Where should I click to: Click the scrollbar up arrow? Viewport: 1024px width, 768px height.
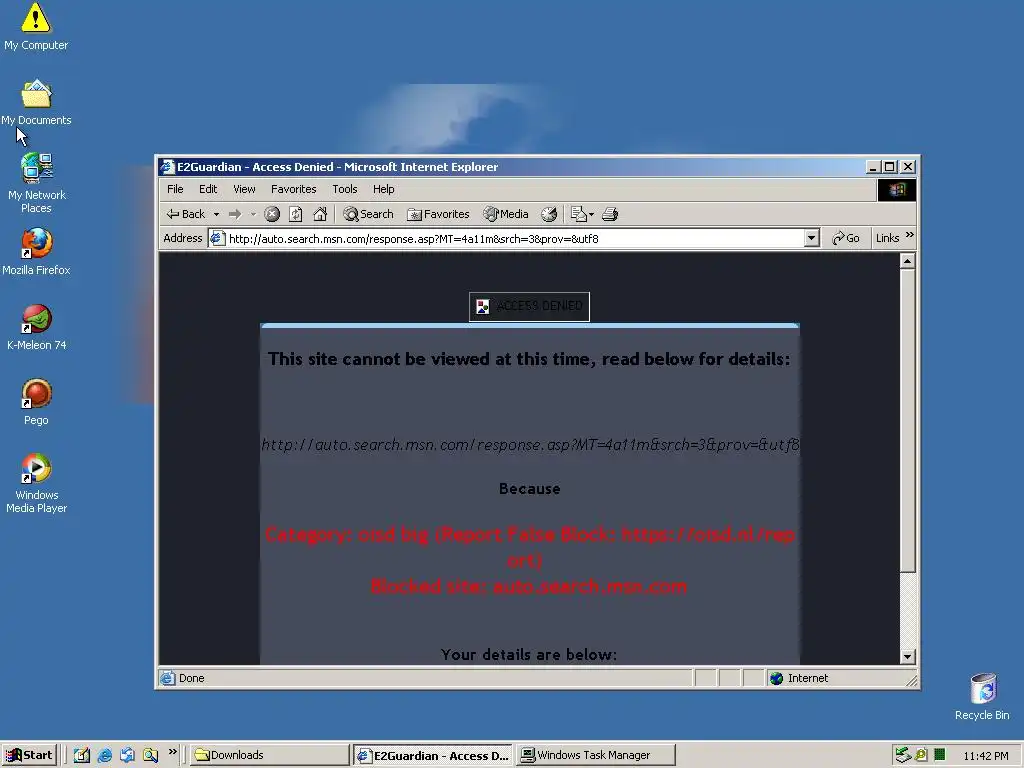tap(907, 261)
